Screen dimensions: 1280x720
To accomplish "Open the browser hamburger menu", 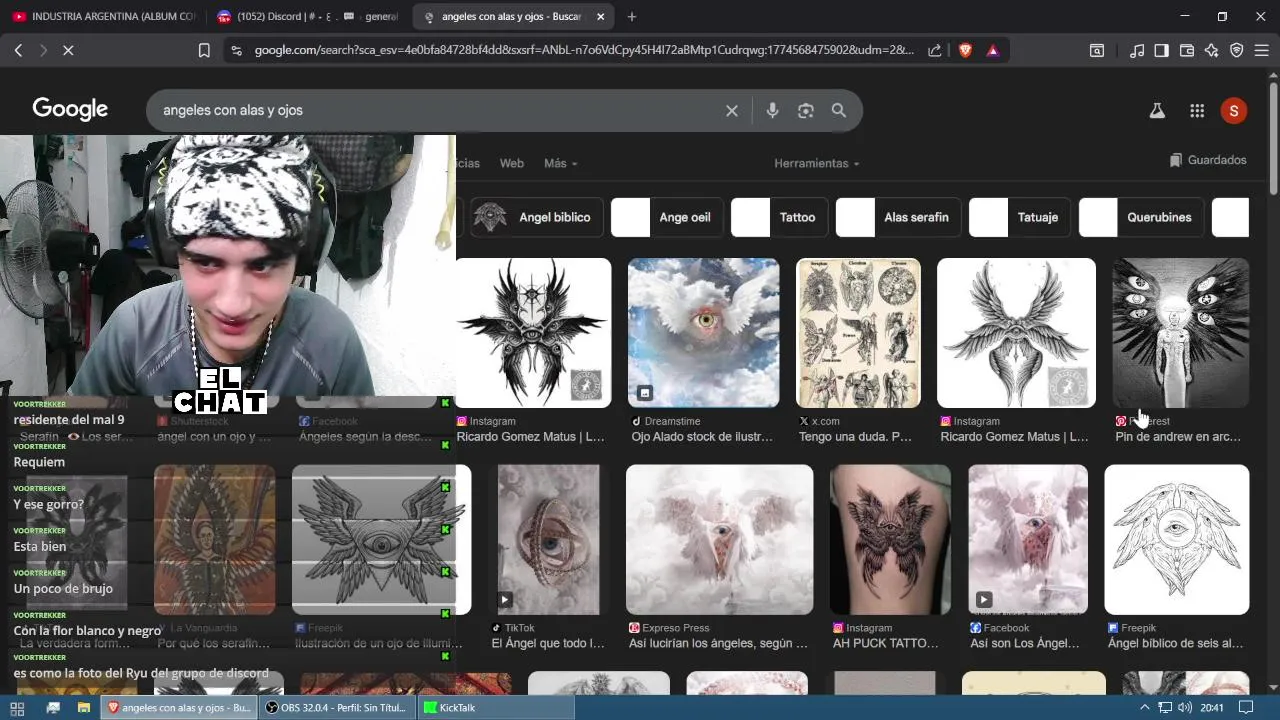I will pyautogui.click(x=1262, y=50).
